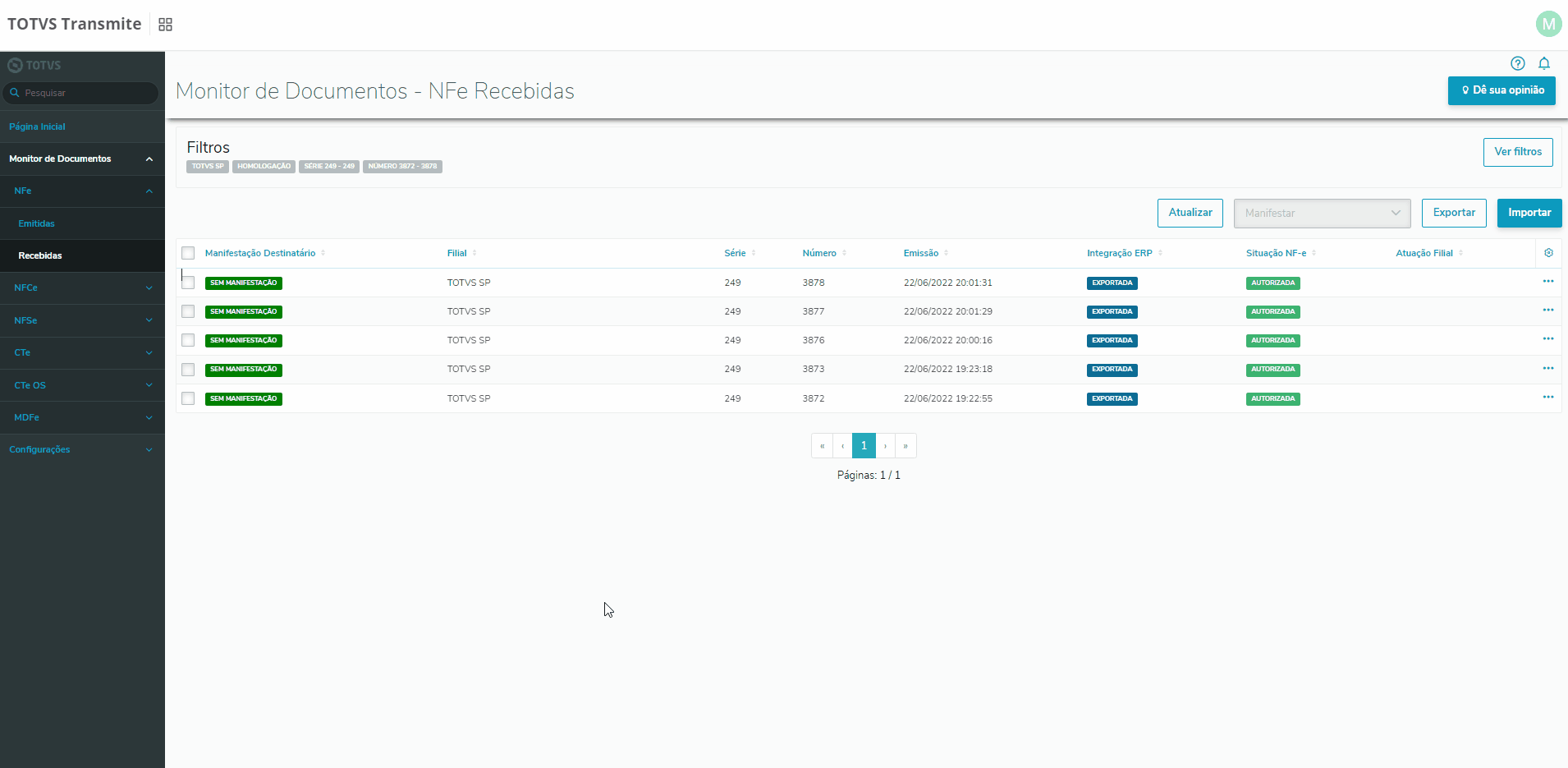The height and width of the screenshot is (768, 1568).
Task: Select all rows with header checkbox
Action: (x=188, y=253)
